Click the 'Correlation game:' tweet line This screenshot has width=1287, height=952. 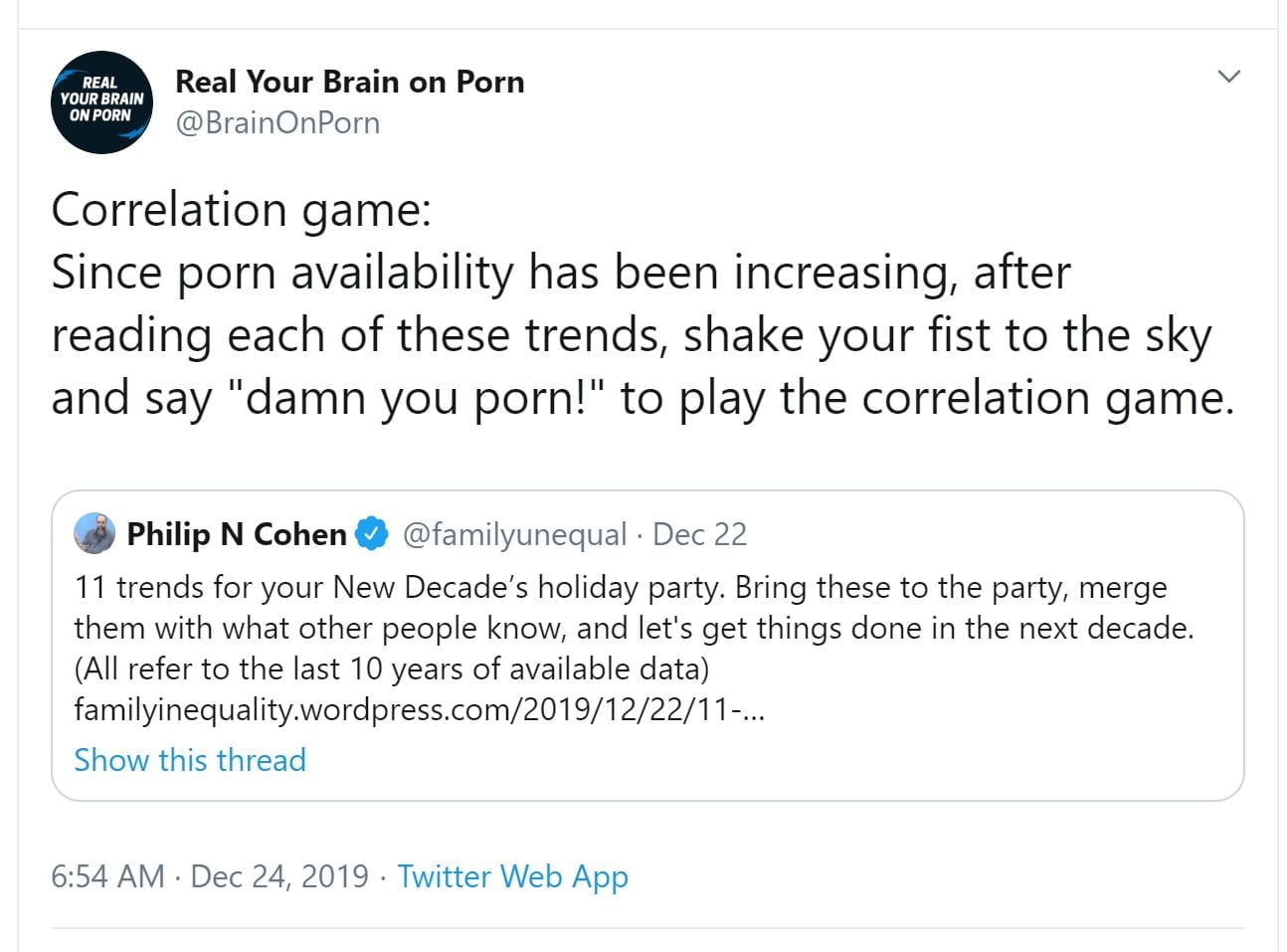coord(242,210)
